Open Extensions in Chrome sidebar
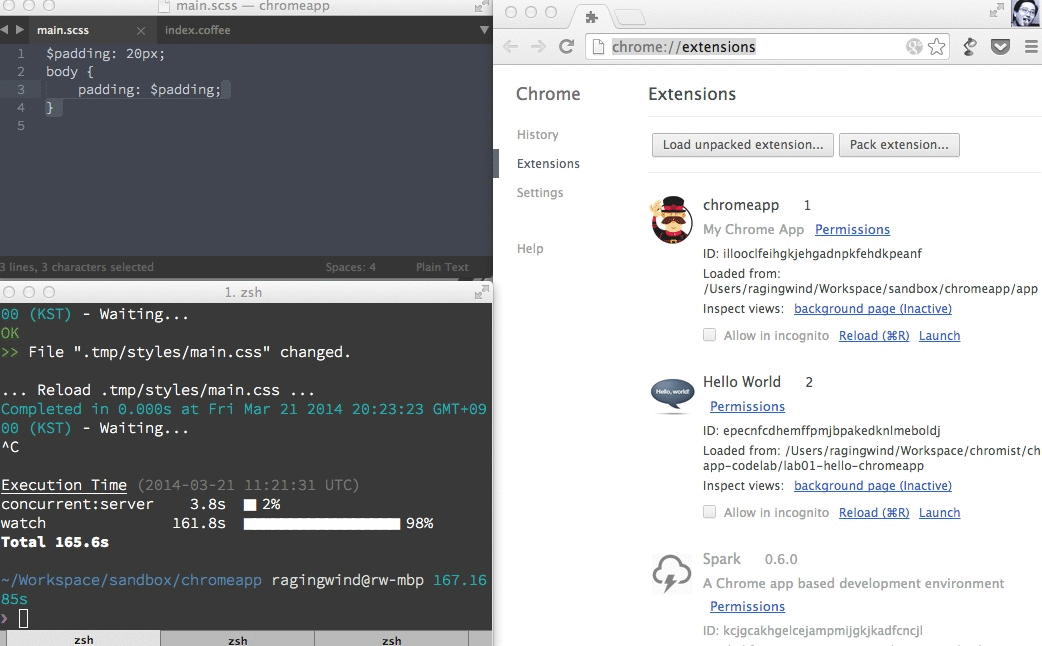The width and height of the screenshot is (1042, 646). coord(548,163)
